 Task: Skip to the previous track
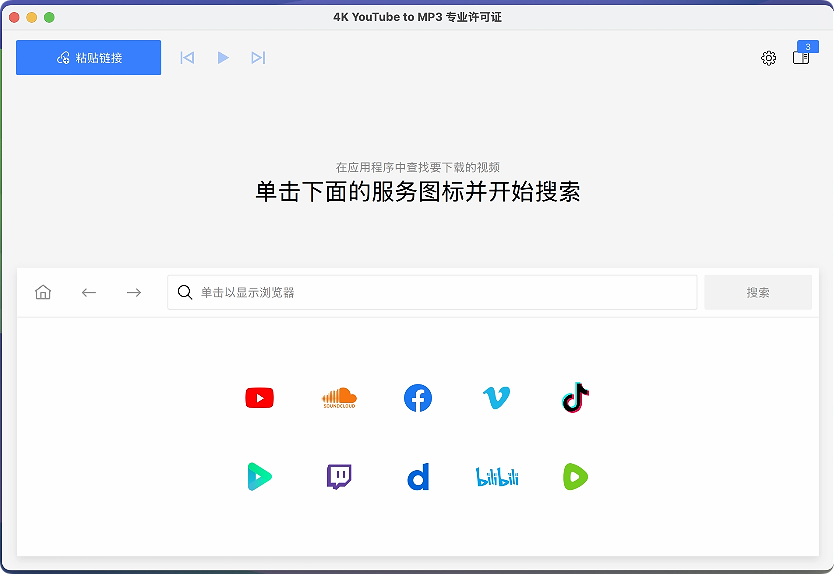(187, 58)
